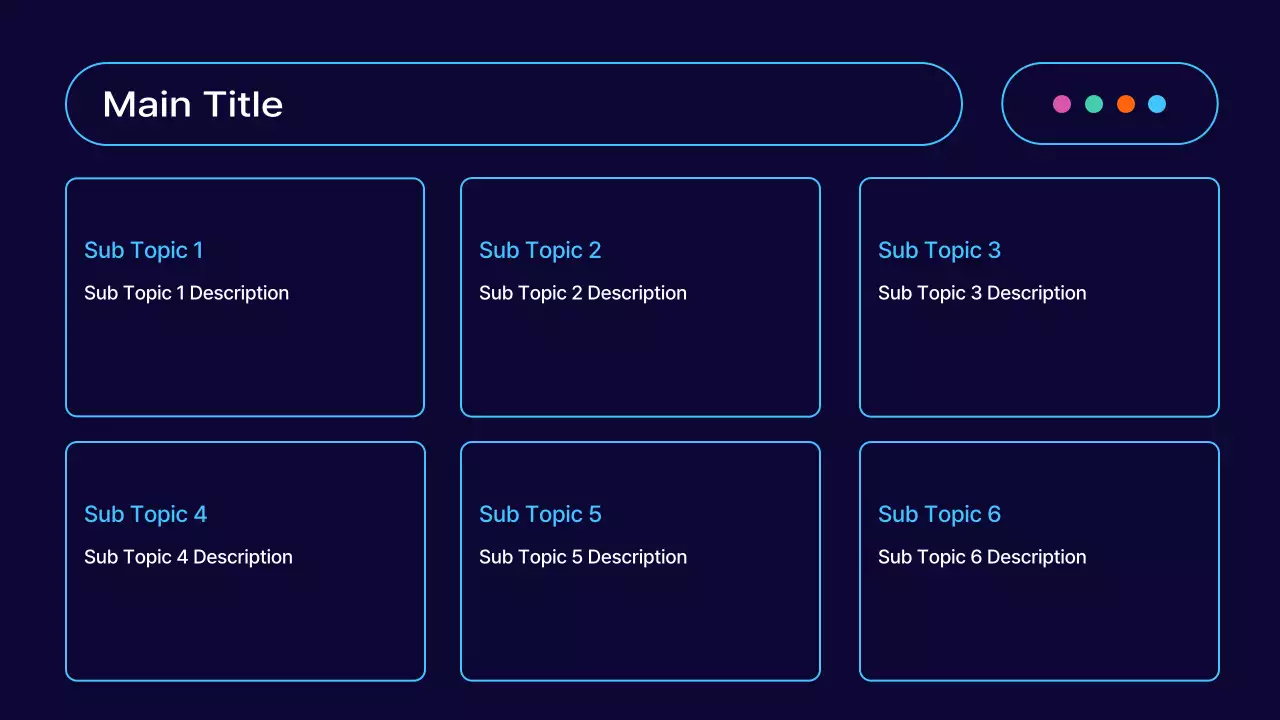Click the Sub Topic 2 heading

[540, 250]
